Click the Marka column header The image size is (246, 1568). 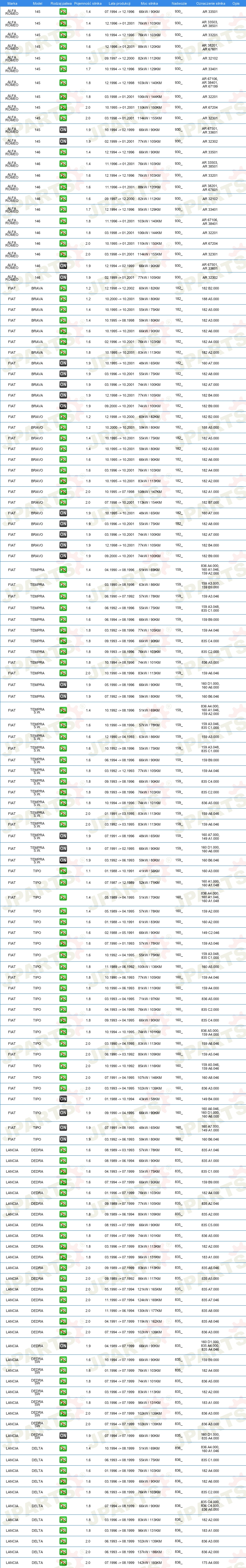point(12,4)
